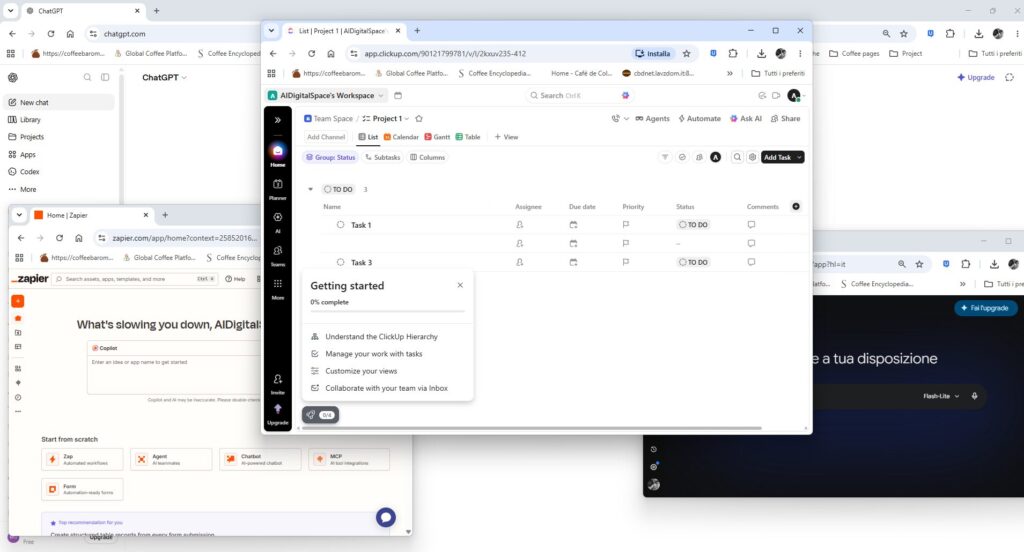The width and height of the screenshot is (1024, 552).
Task: Mark Task 3 complete via status circle
Action: point(340,262)
